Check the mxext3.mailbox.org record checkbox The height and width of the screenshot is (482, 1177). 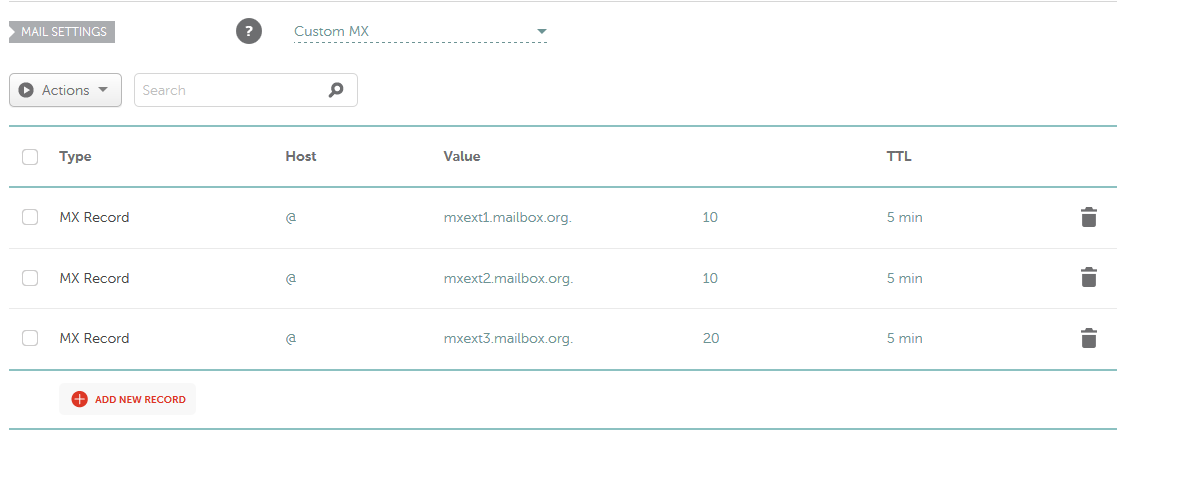click(30, 338)
